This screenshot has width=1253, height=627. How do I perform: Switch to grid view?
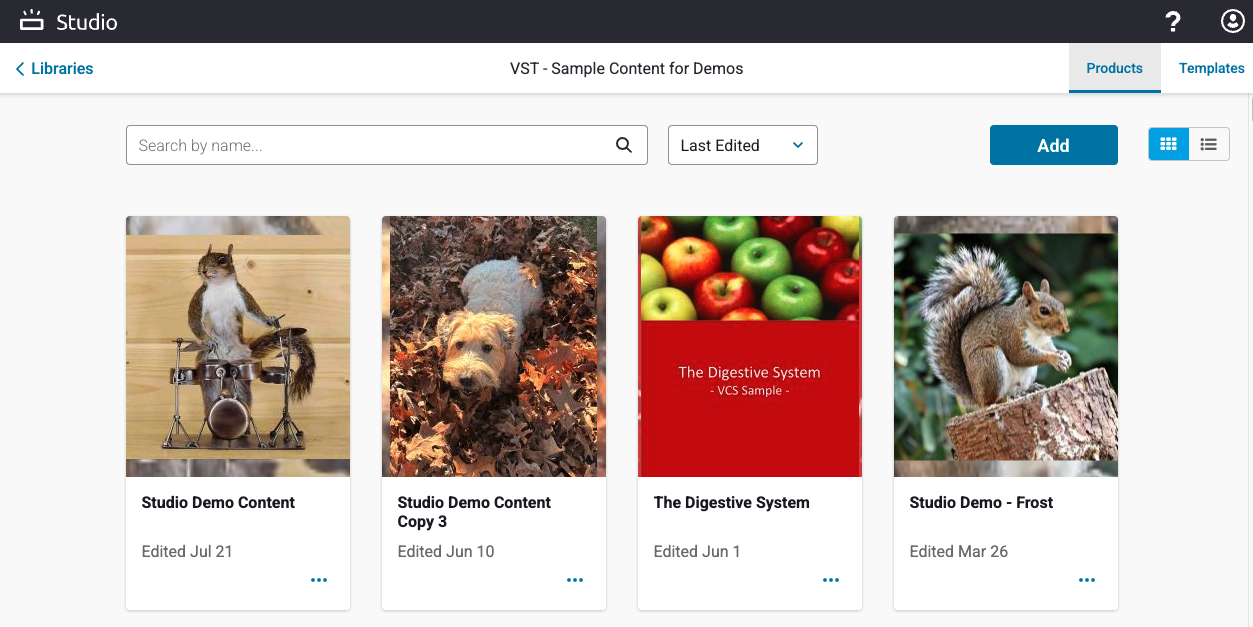[1168, 144]
